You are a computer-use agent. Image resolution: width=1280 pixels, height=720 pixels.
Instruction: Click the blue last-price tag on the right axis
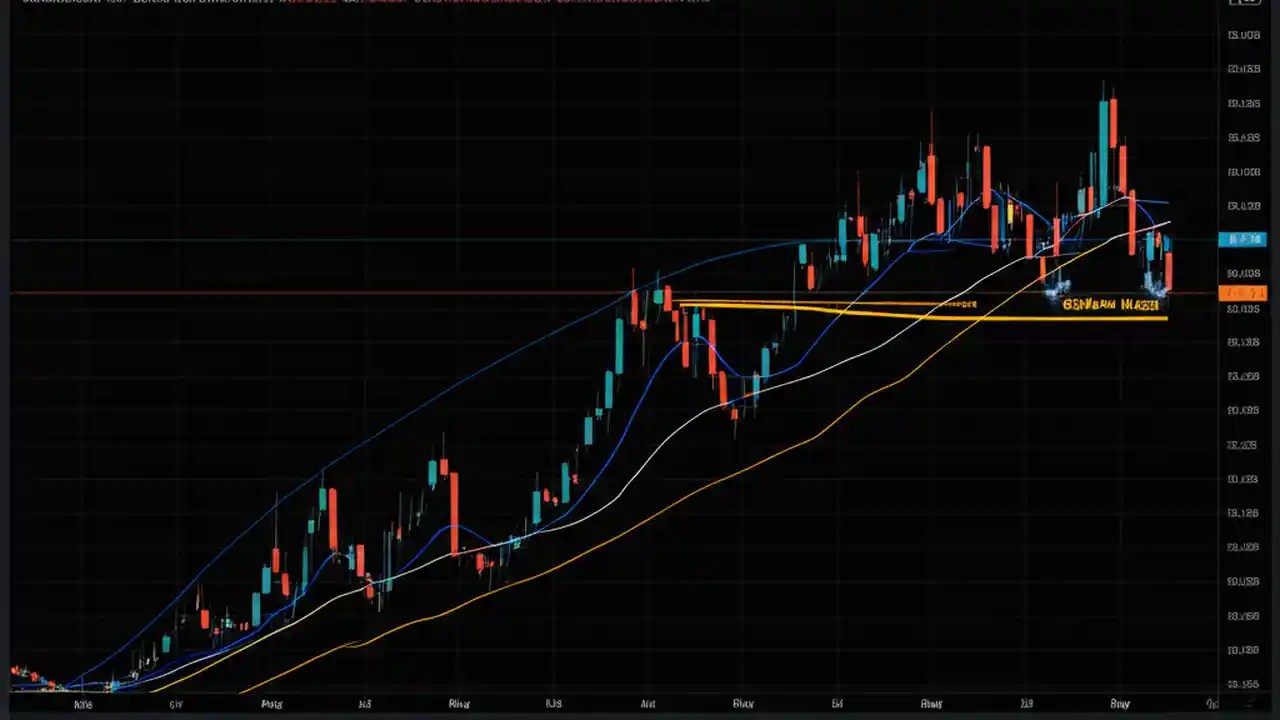tap(1244, 239)
